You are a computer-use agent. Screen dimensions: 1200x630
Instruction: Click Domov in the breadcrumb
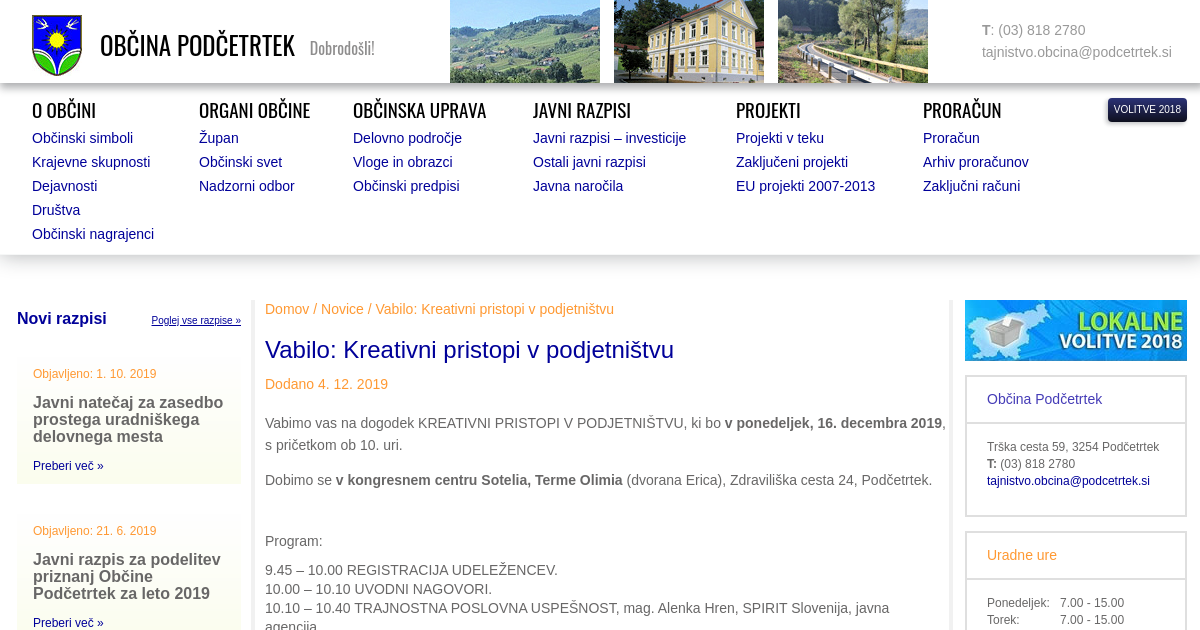[x=287, y=309]
